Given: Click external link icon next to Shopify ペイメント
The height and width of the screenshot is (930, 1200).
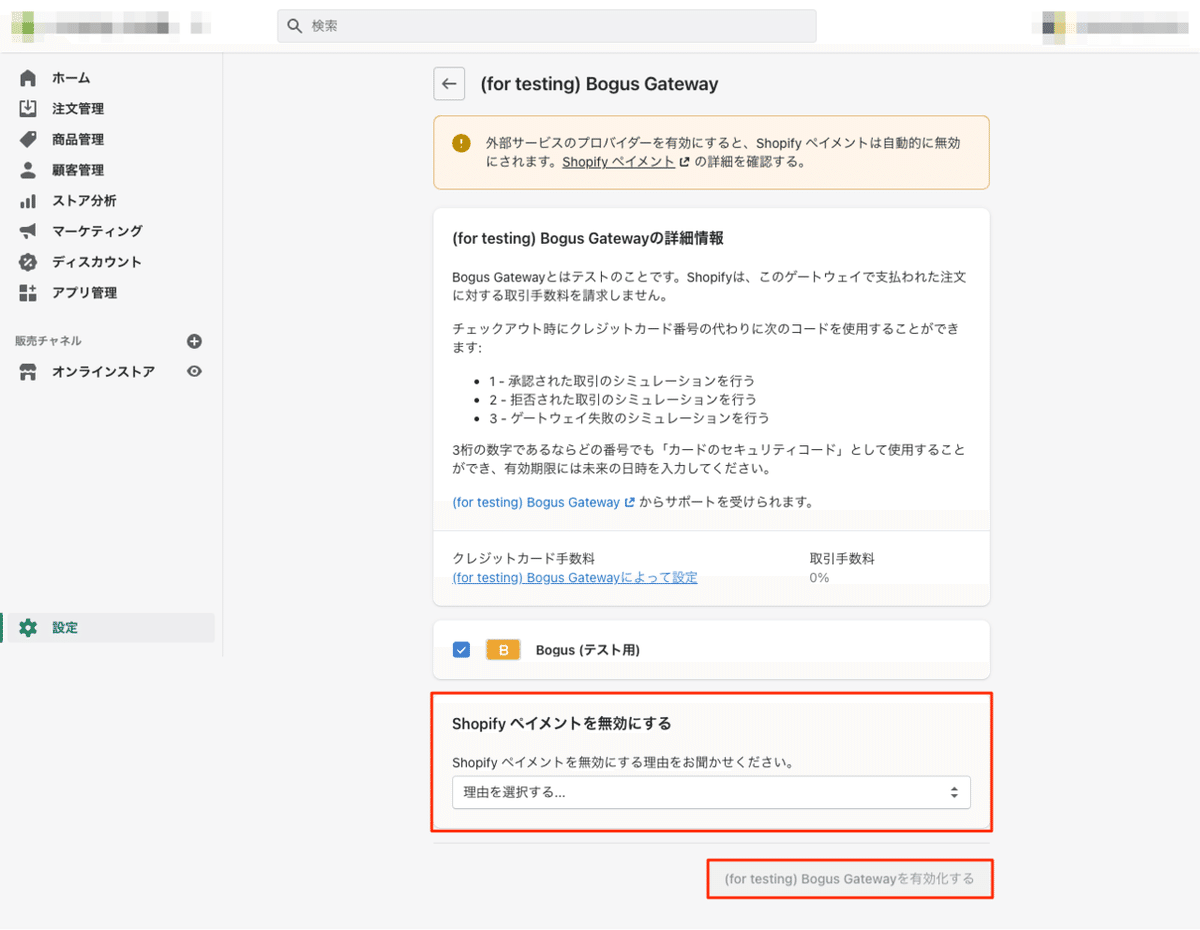Looking at the screenshot, I should 684,162.
